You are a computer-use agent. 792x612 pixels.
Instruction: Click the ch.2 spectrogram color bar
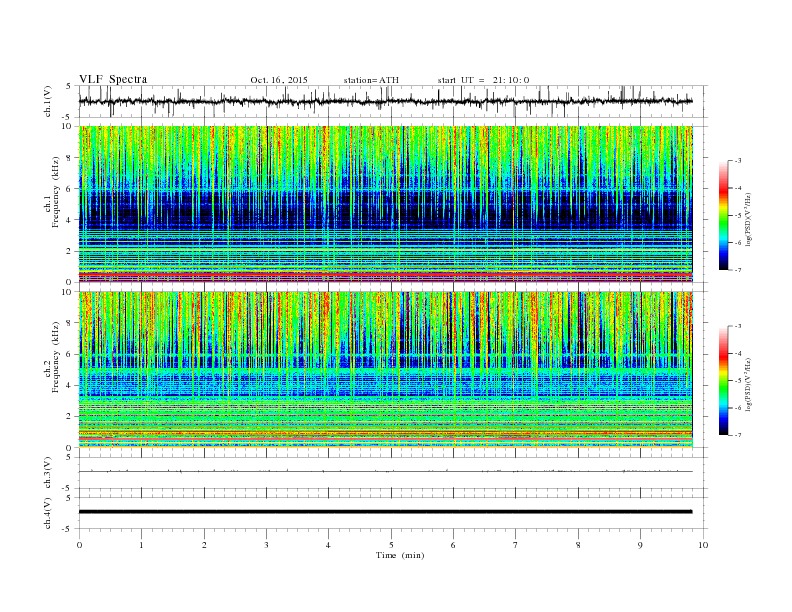723,380
